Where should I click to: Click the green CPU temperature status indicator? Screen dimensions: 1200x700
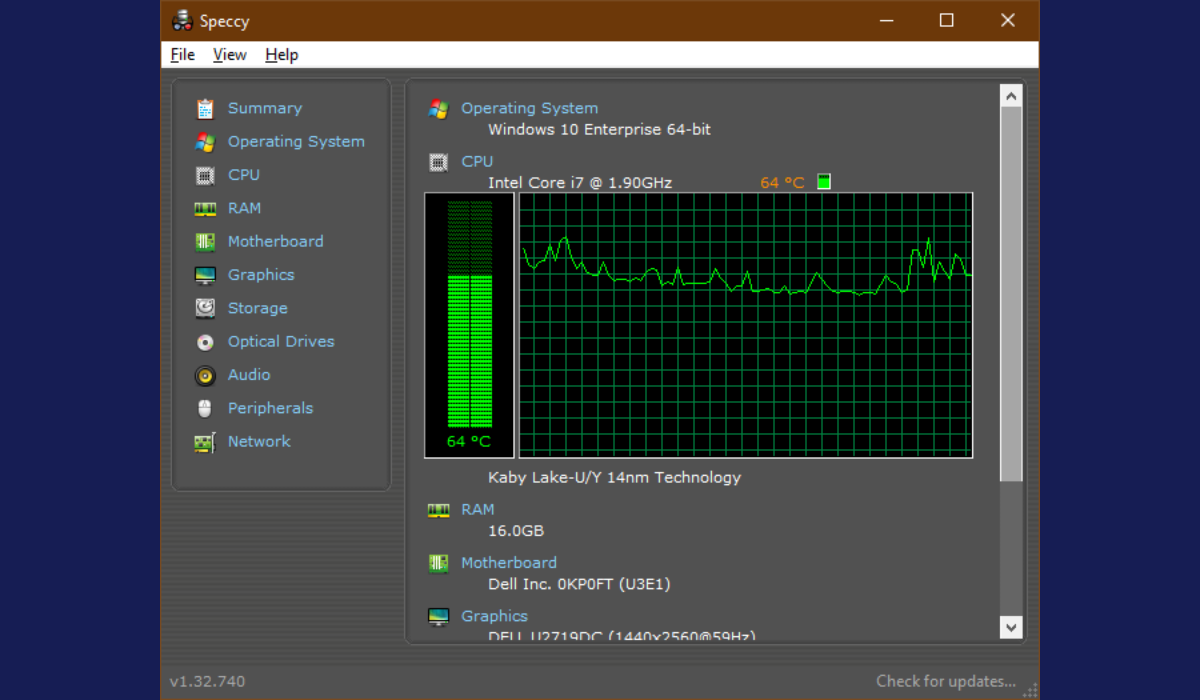pyautogui.click(x=824, y=182)
